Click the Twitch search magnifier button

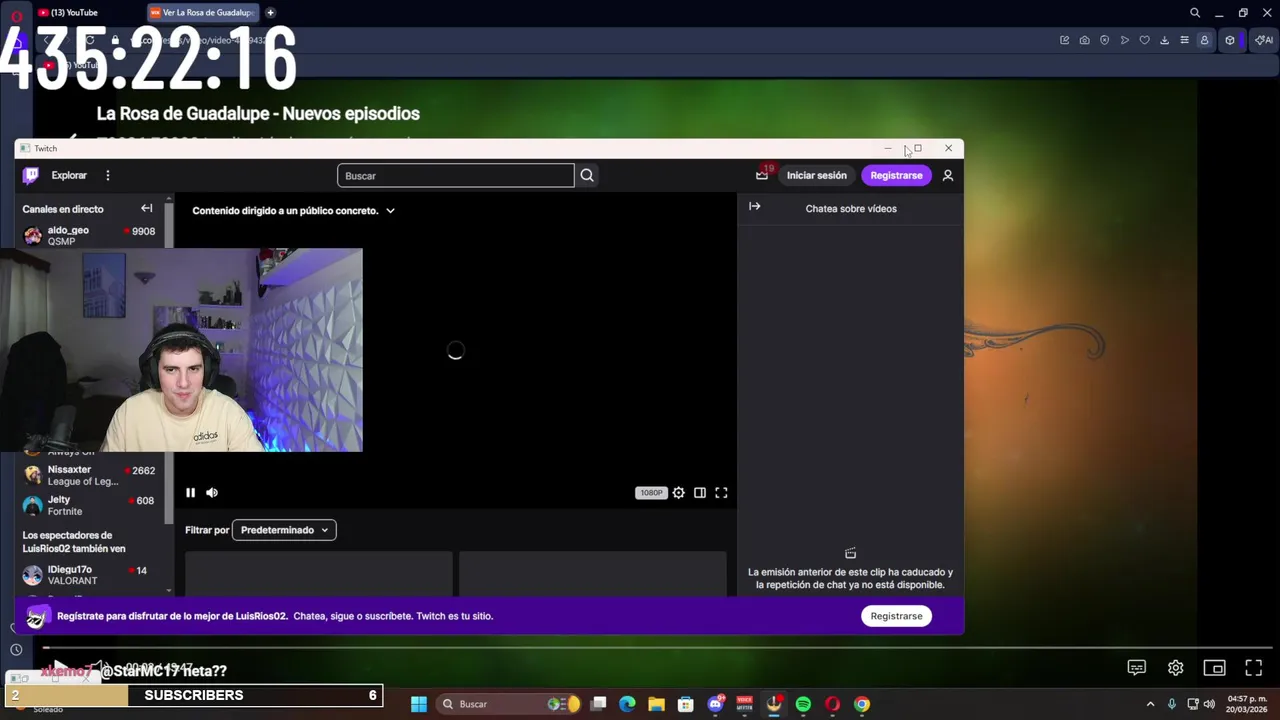tap(587, 176)
